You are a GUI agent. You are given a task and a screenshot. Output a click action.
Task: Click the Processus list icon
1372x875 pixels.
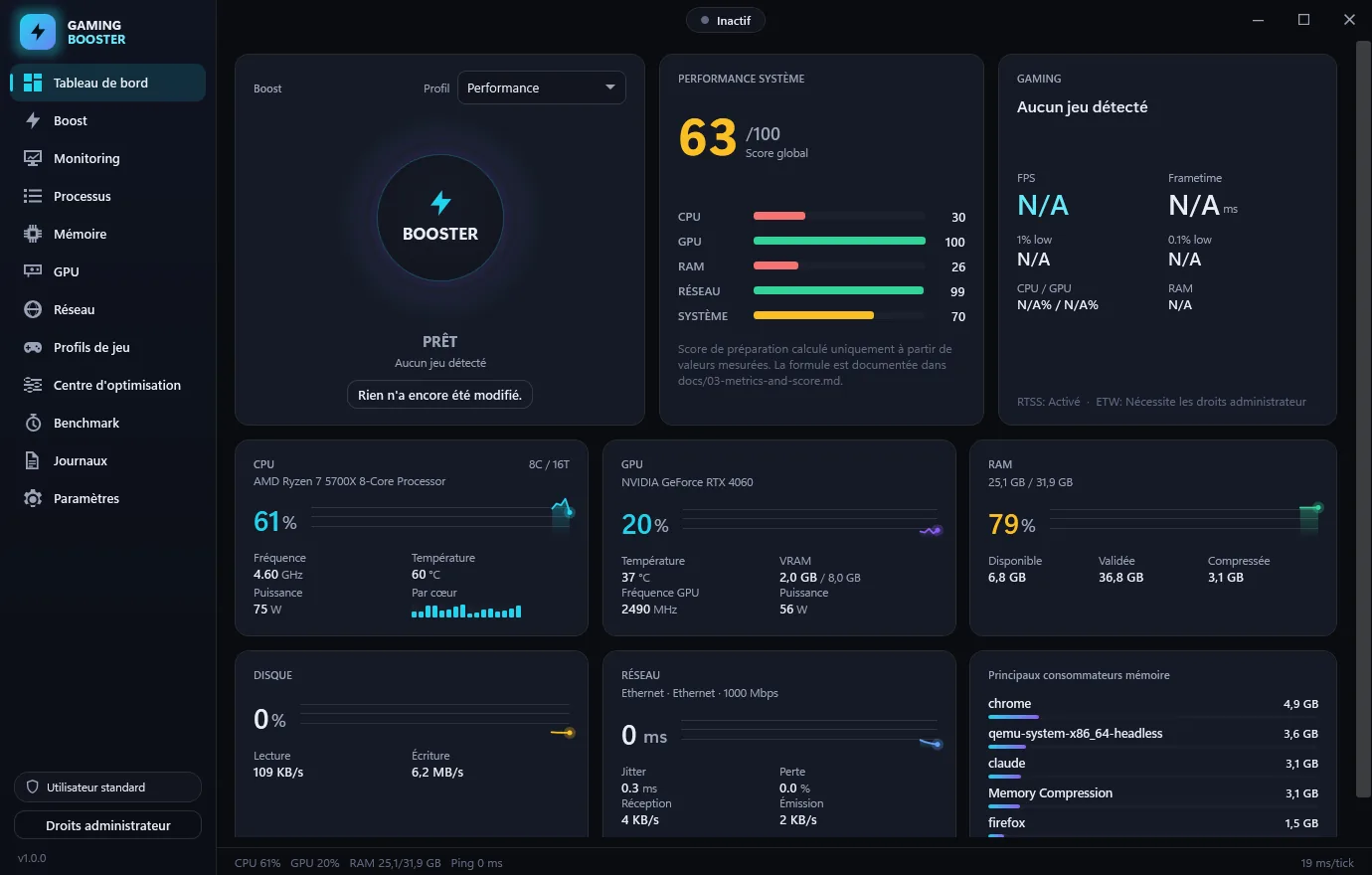pos(33,196)
